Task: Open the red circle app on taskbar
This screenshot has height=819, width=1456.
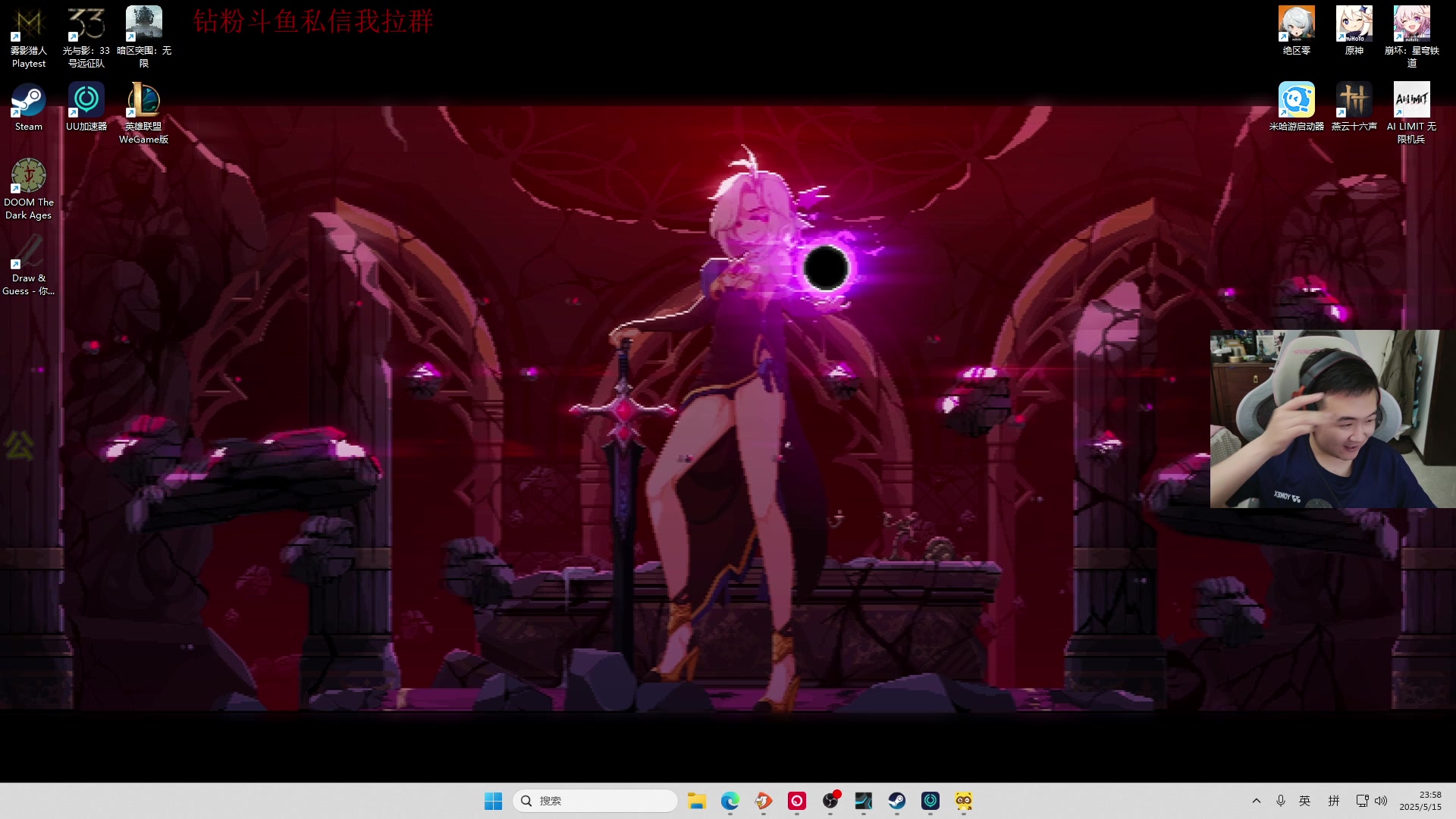Action: click(797, 801)
